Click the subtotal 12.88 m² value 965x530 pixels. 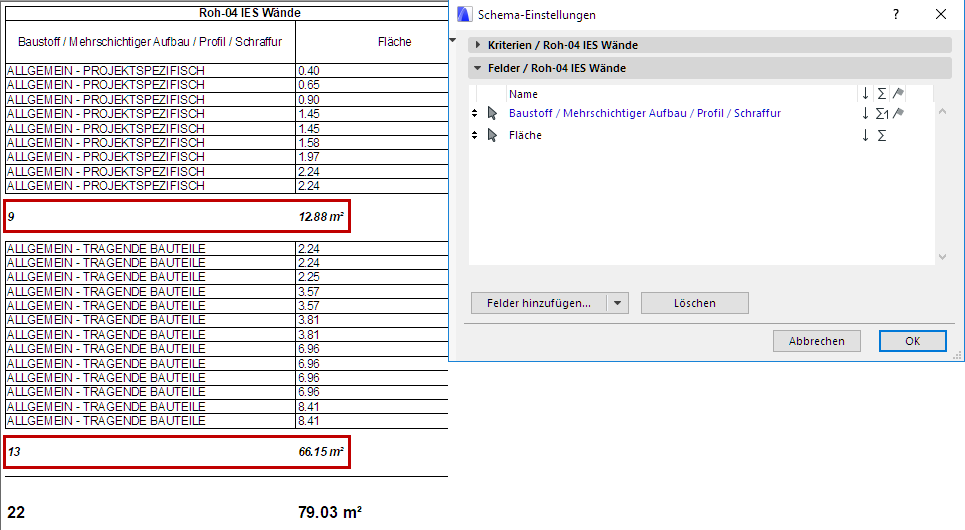(x=321, y=217)
